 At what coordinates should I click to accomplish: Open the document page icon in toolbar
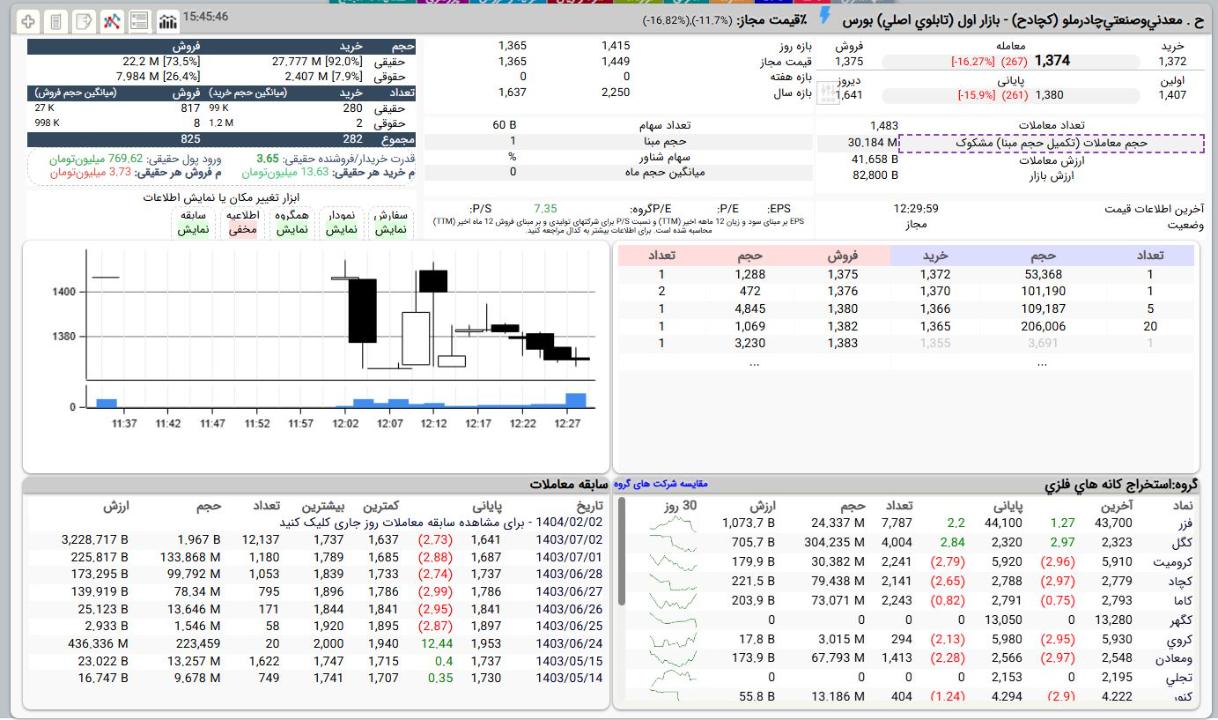point(56,21)
